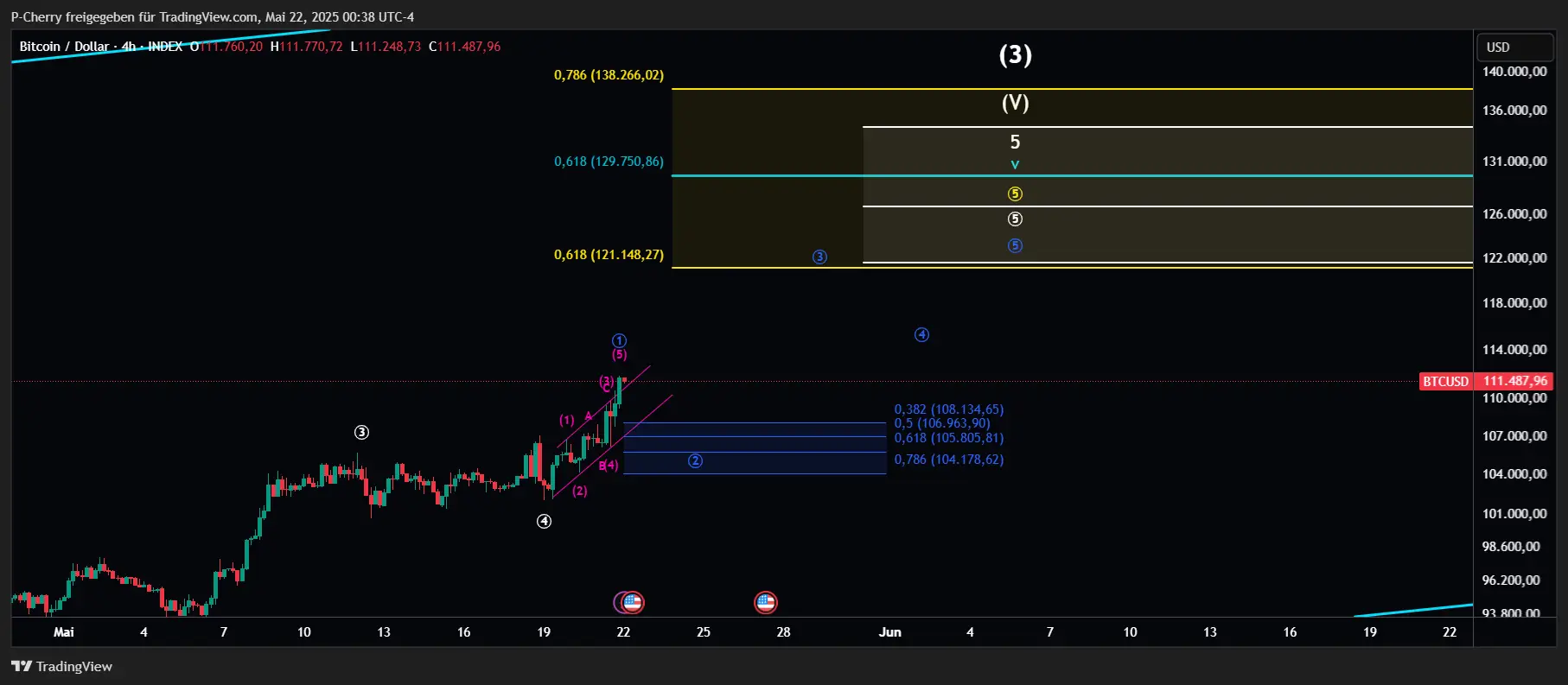The height and width of the screenshot is (685, 1568).
Task: Click the 28 date on the time axis
Action: (x=783, y=632)
